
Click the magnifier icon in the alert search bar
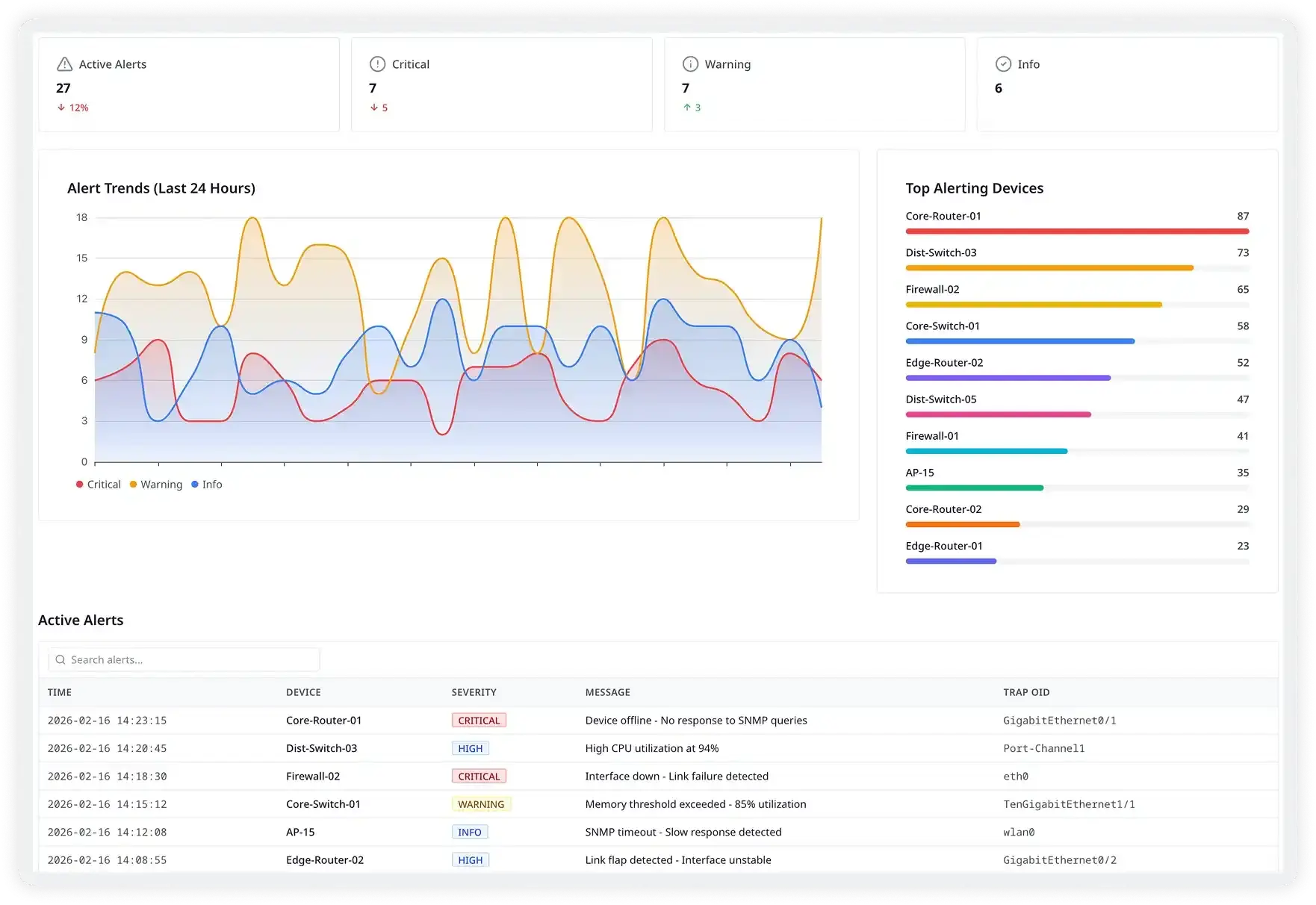[x=60, y=659]
